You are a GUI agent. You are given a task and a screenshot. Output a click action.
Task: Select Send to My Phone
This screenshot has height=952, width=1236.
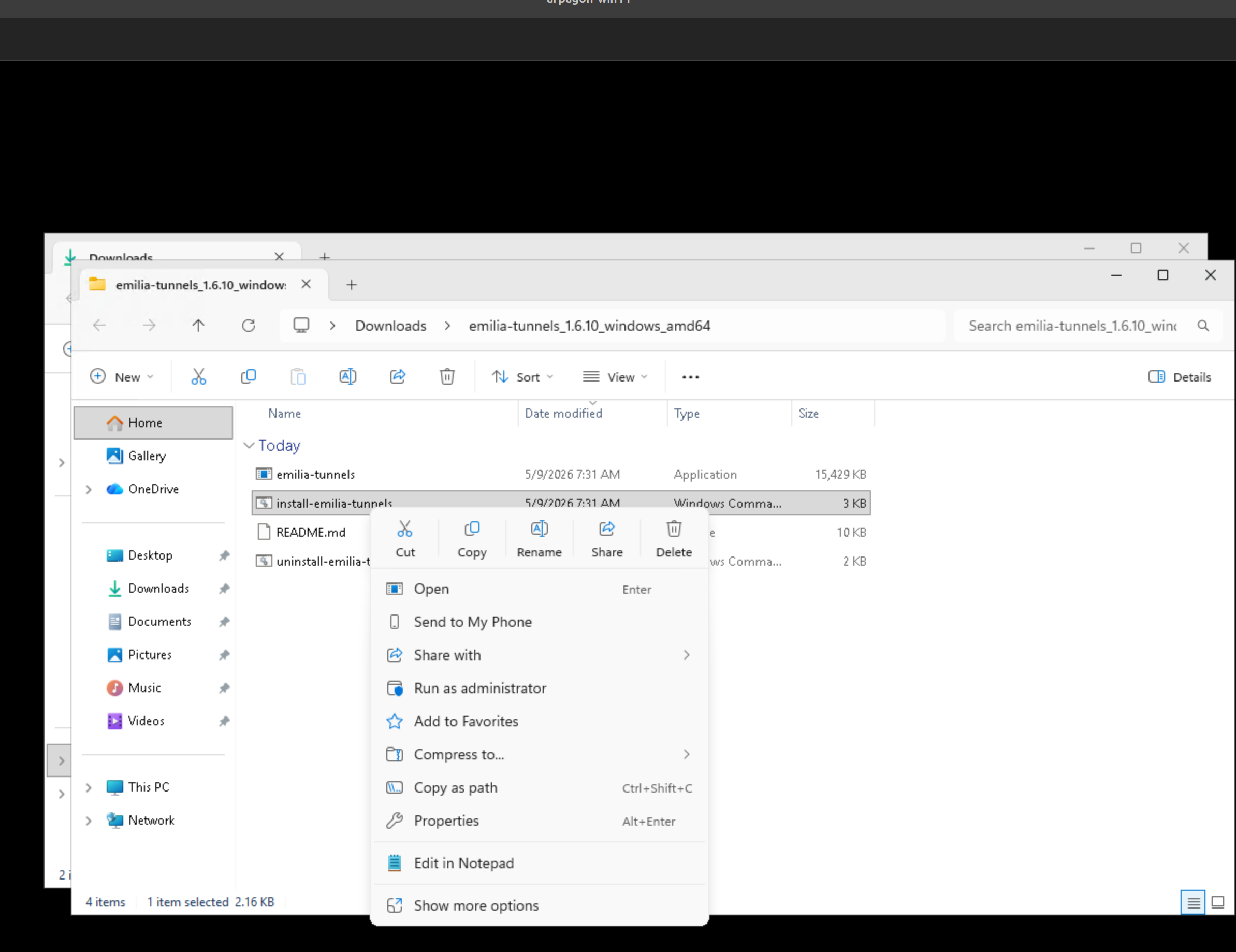click(539, 622)
